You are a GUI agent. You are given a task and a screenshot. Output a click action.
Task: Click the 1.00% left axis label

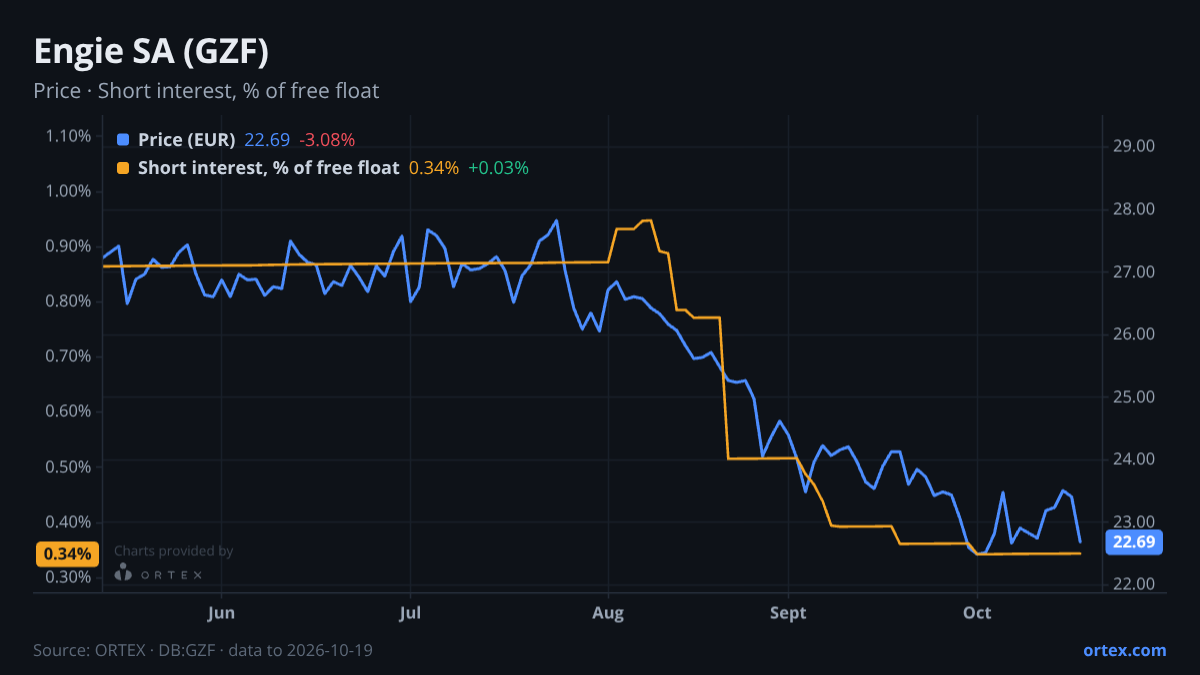pos(68,191)
